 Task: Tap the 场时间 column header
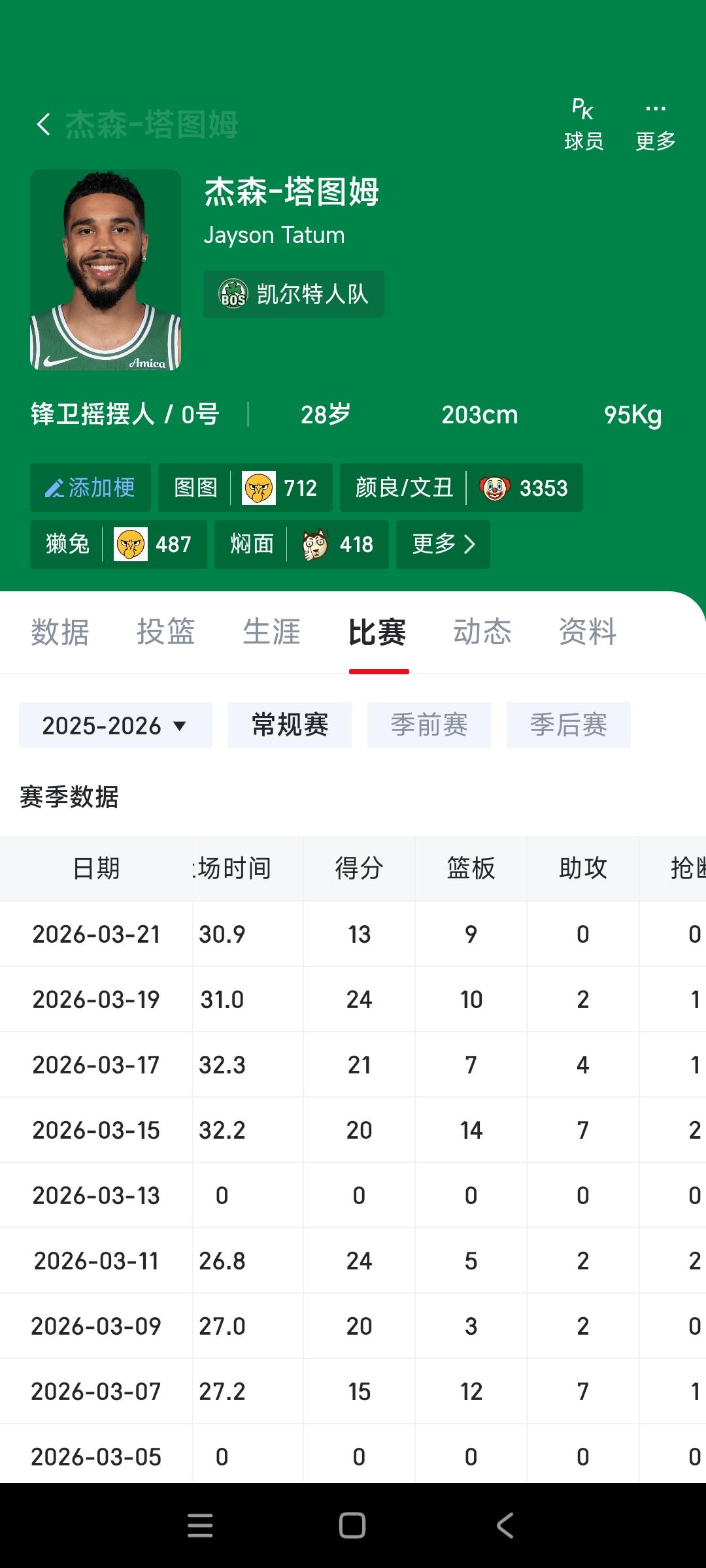(x=248, y=868)
